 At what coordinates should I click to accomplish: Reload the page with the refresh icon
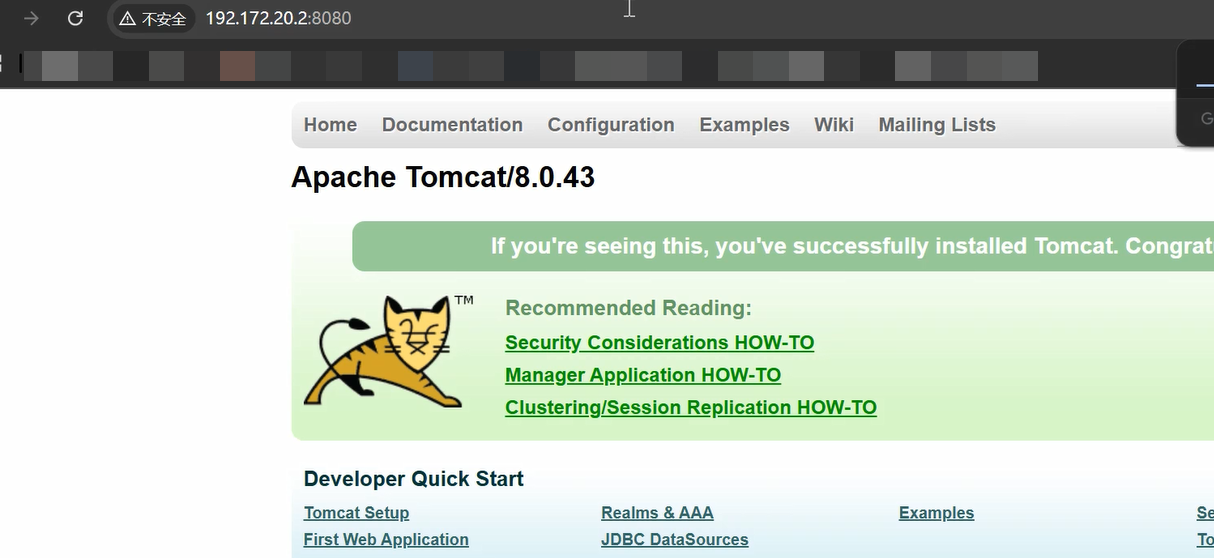[x=75, y=18]
